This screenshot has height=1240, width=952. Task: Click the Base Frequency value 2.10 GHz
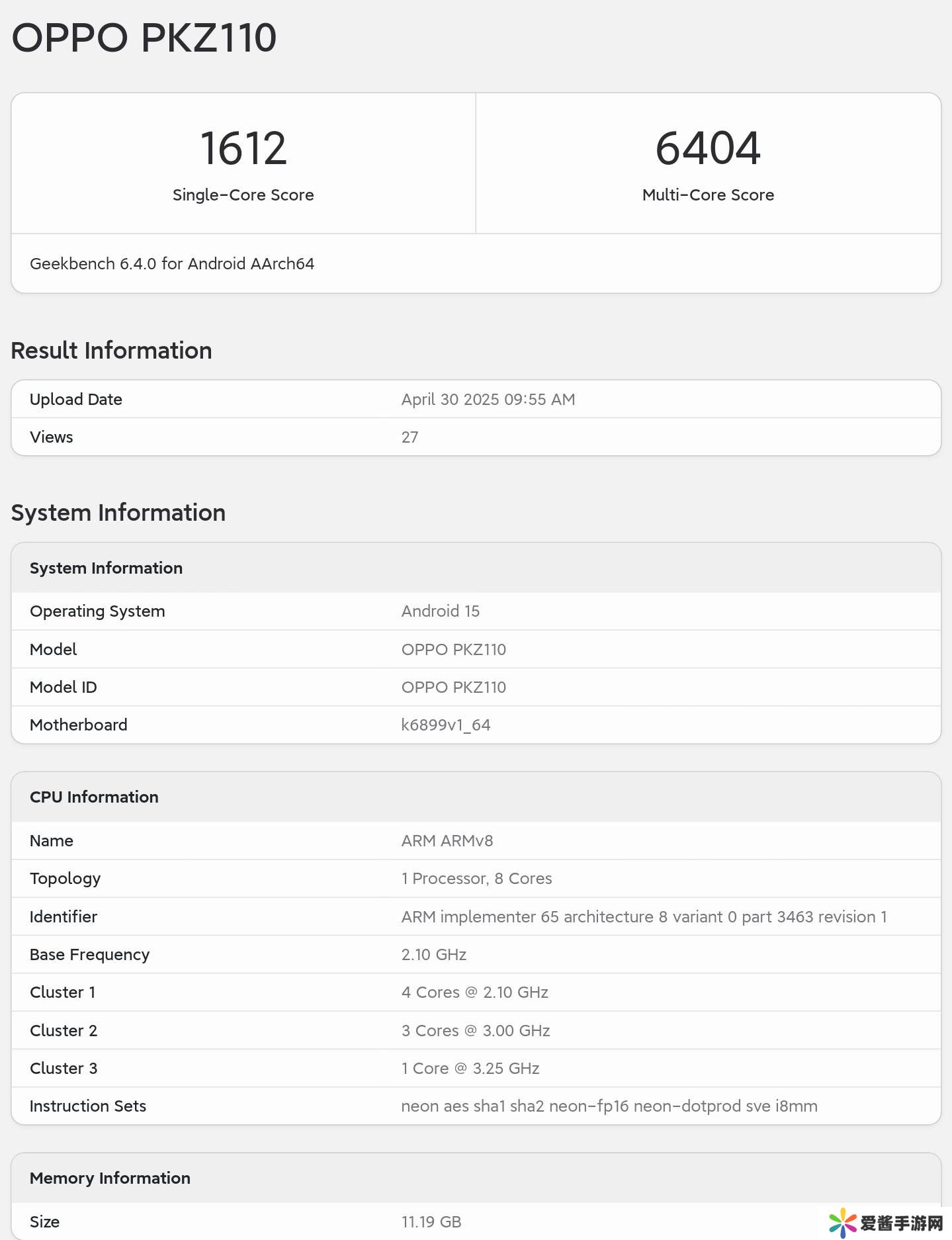click(433, 955)
